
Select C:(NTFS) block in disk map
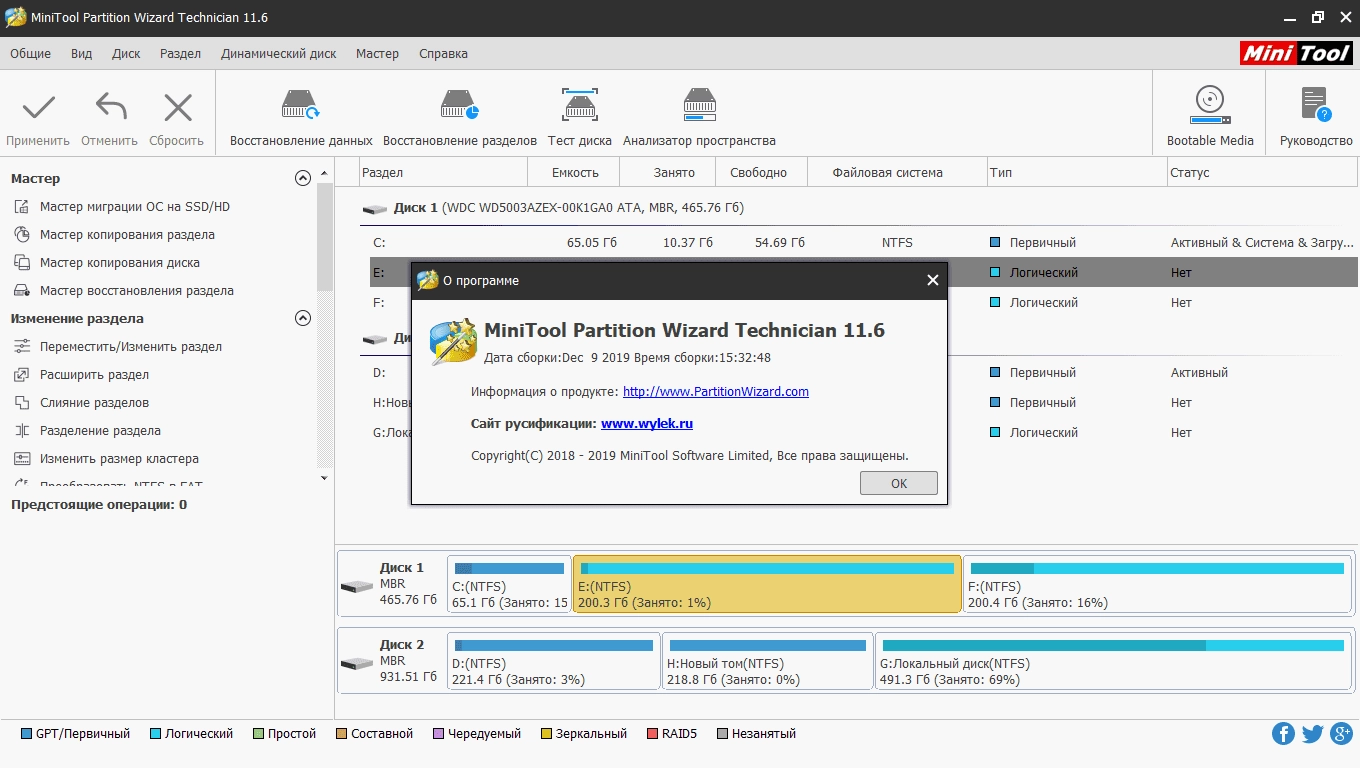509,585
